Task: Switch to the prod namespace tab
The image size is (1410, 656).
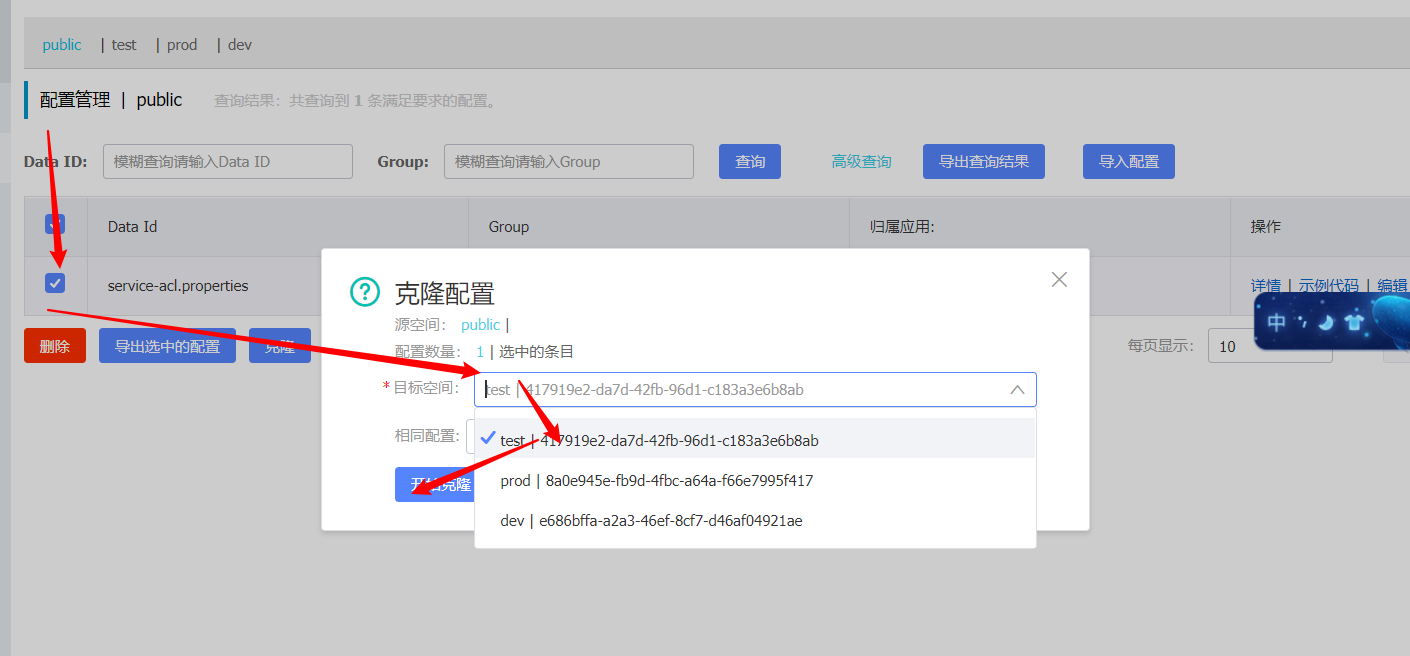Action: [x=182, y=45]
